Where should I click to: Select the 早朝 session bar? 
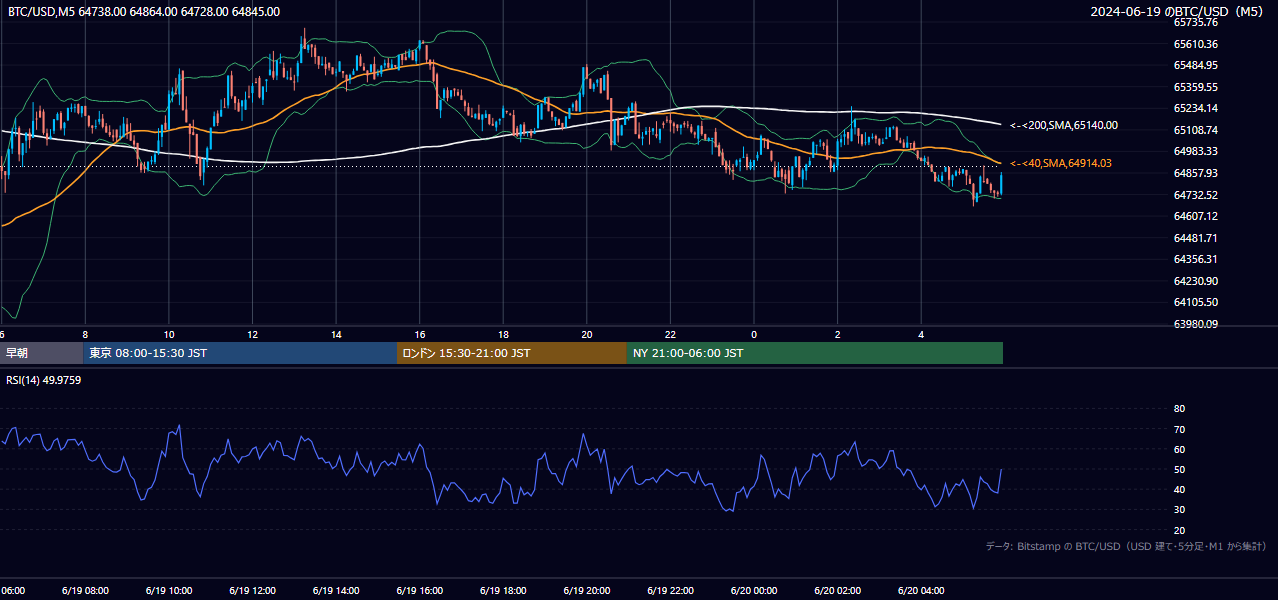pyautogui.click(x=42, y=353)
